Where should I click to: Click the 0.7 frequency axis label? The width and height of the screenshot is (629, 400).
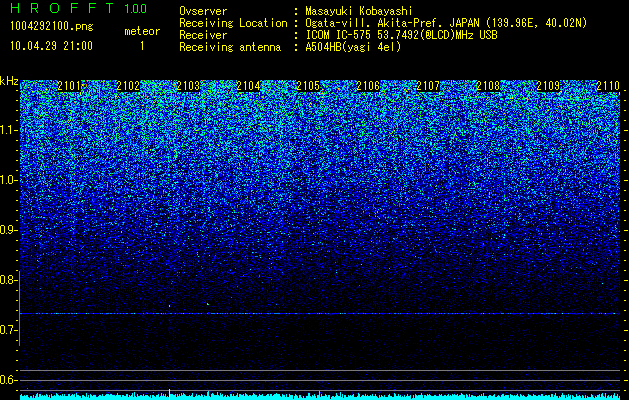point(8,330)
